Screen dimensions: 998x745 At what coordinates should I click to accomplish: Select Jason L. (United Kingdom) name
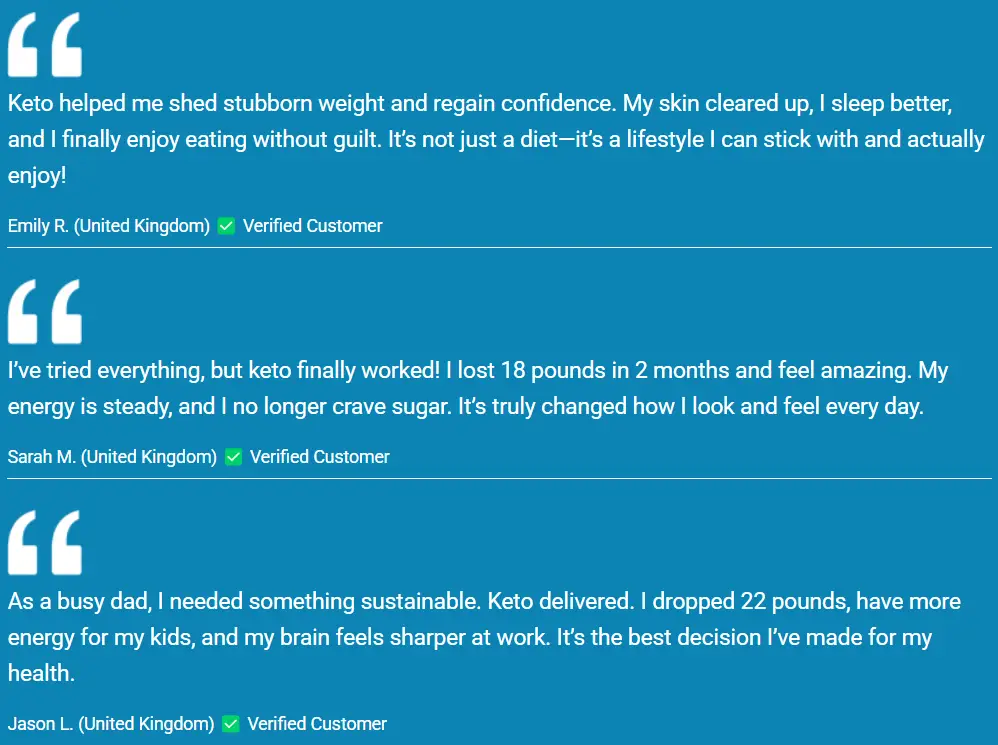[111, 724]
